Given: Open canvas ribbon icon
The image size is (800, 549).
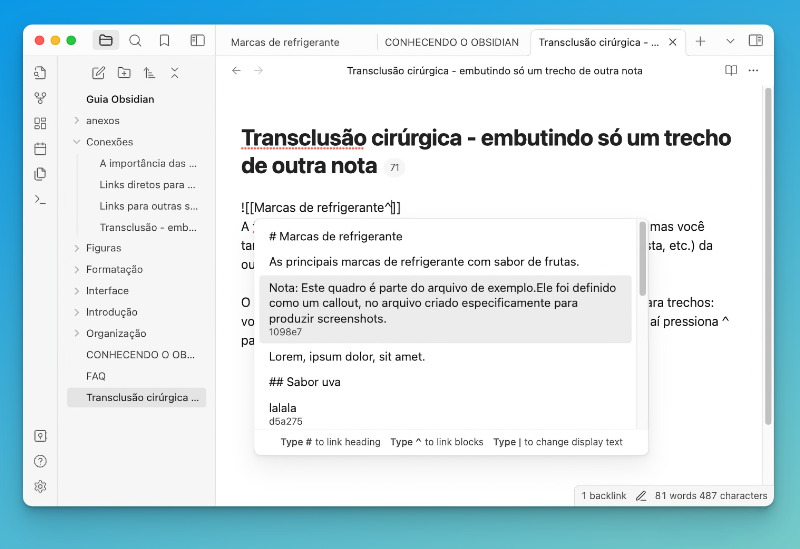Looking at the screenshot, I should point(40,123).
